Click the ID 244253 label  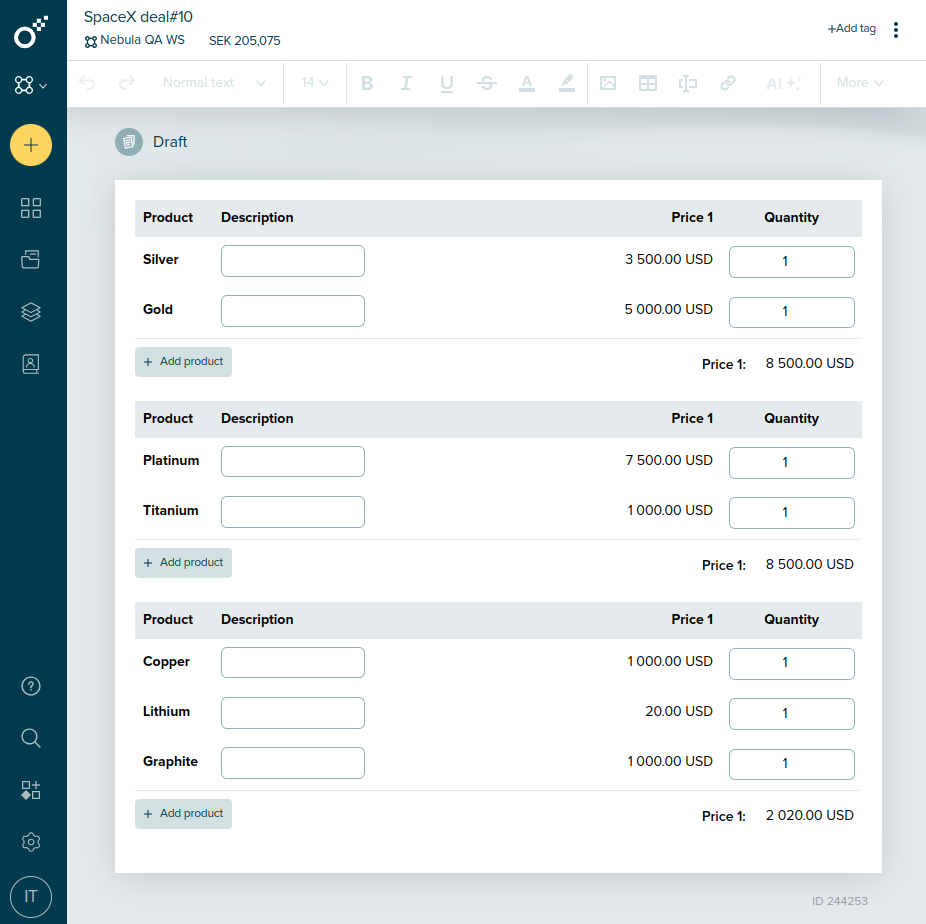839,901
